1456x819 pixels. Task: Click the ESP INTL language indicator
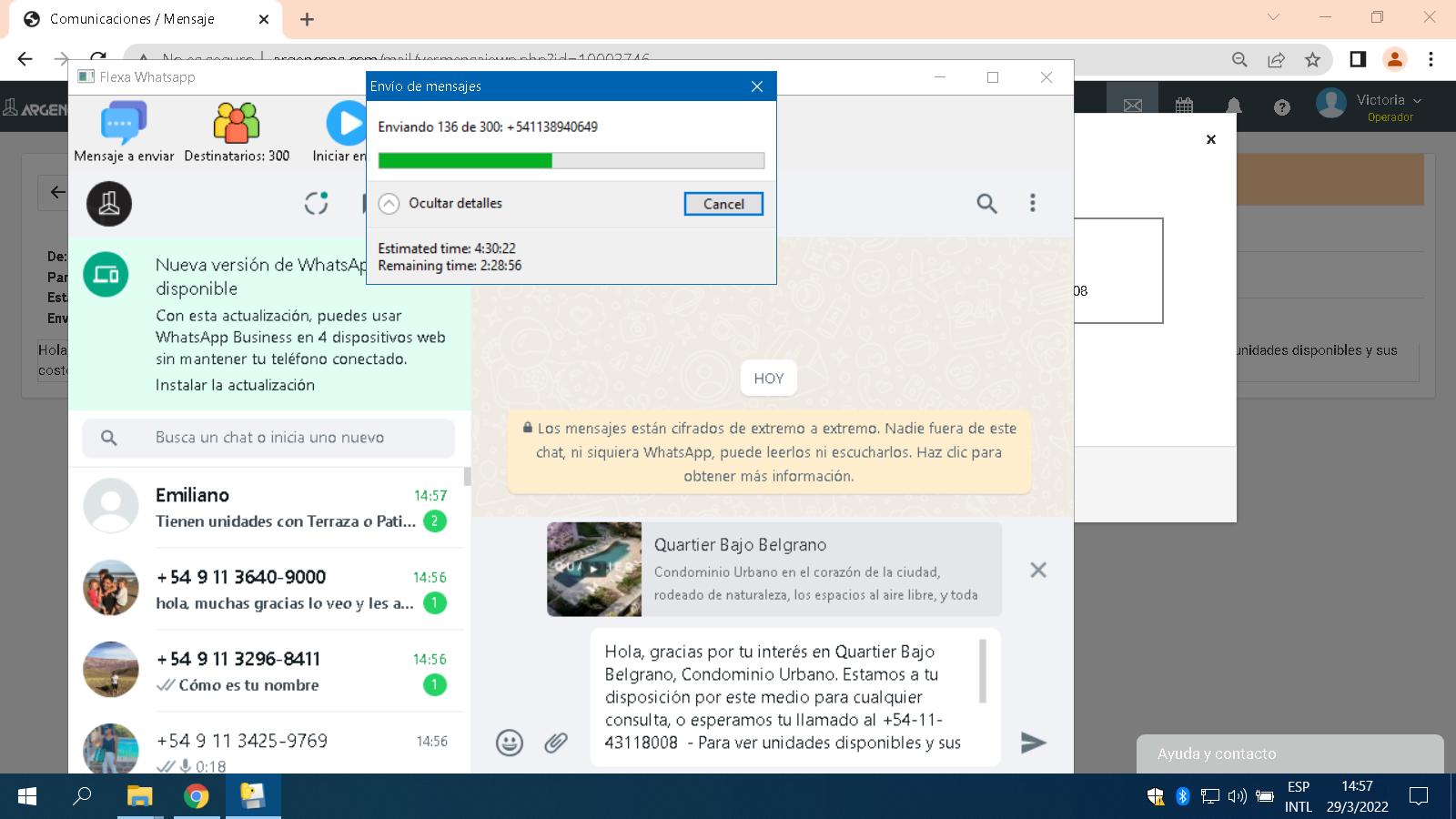tap(1299, 796)
